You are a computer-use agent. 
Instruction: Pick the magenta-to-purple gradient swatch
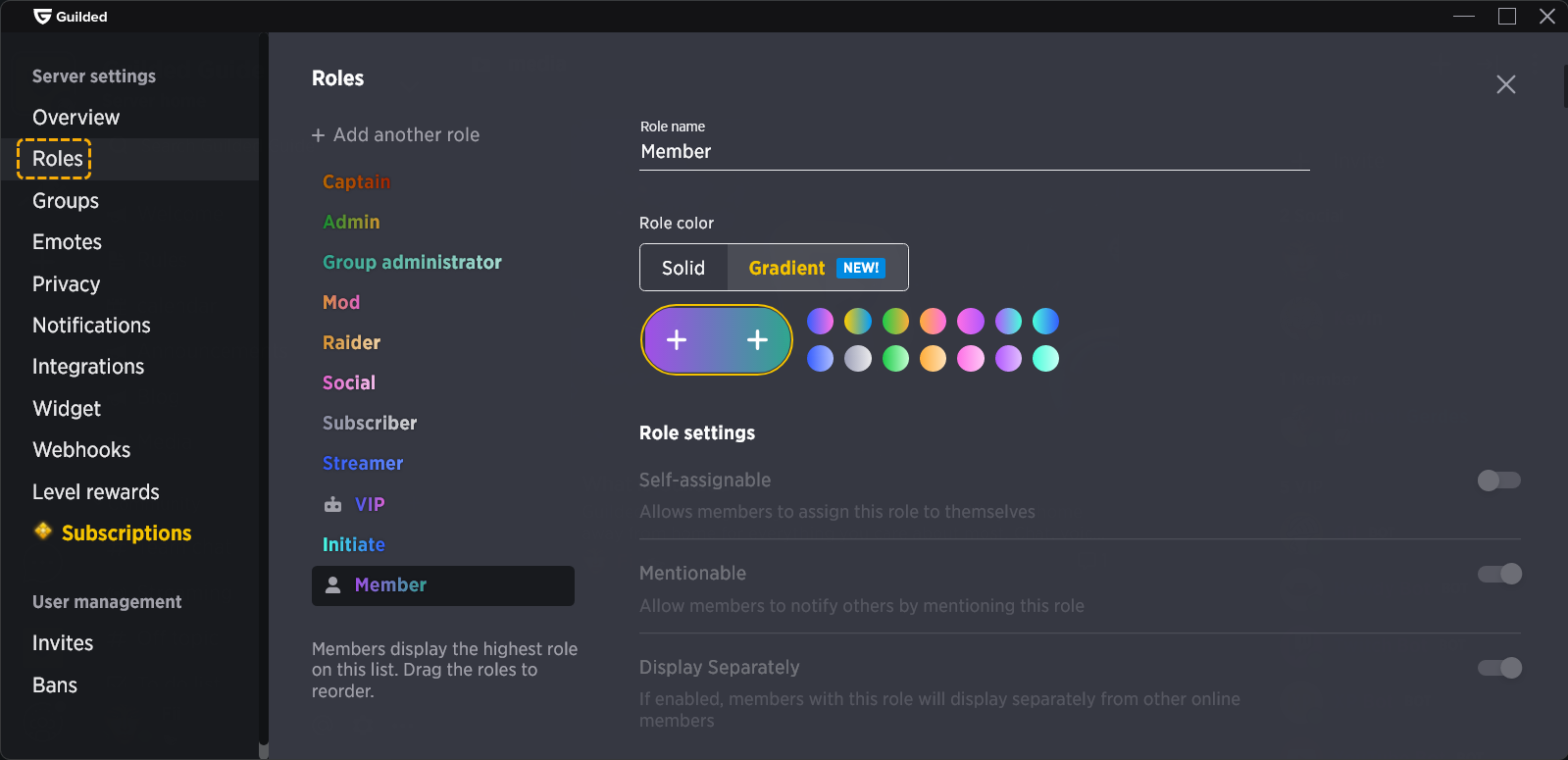(x=971, y=321)
